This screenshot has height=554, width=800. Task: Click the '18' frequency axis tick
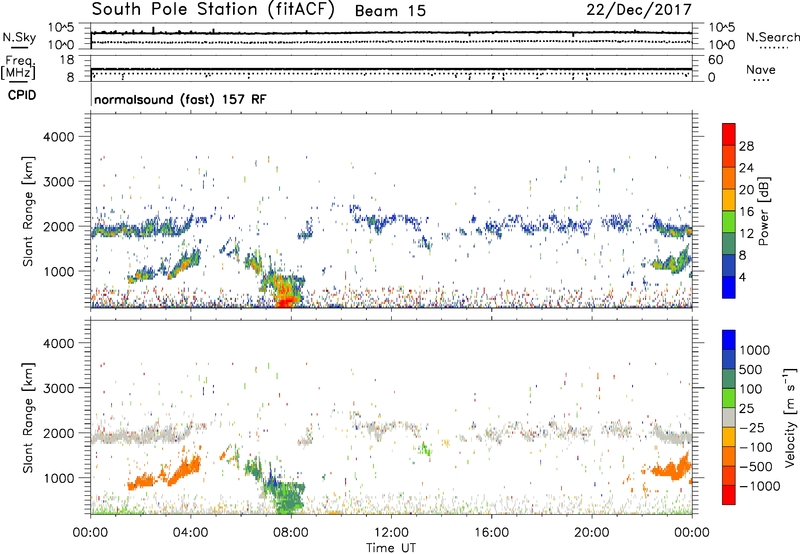tap(67, 60)
